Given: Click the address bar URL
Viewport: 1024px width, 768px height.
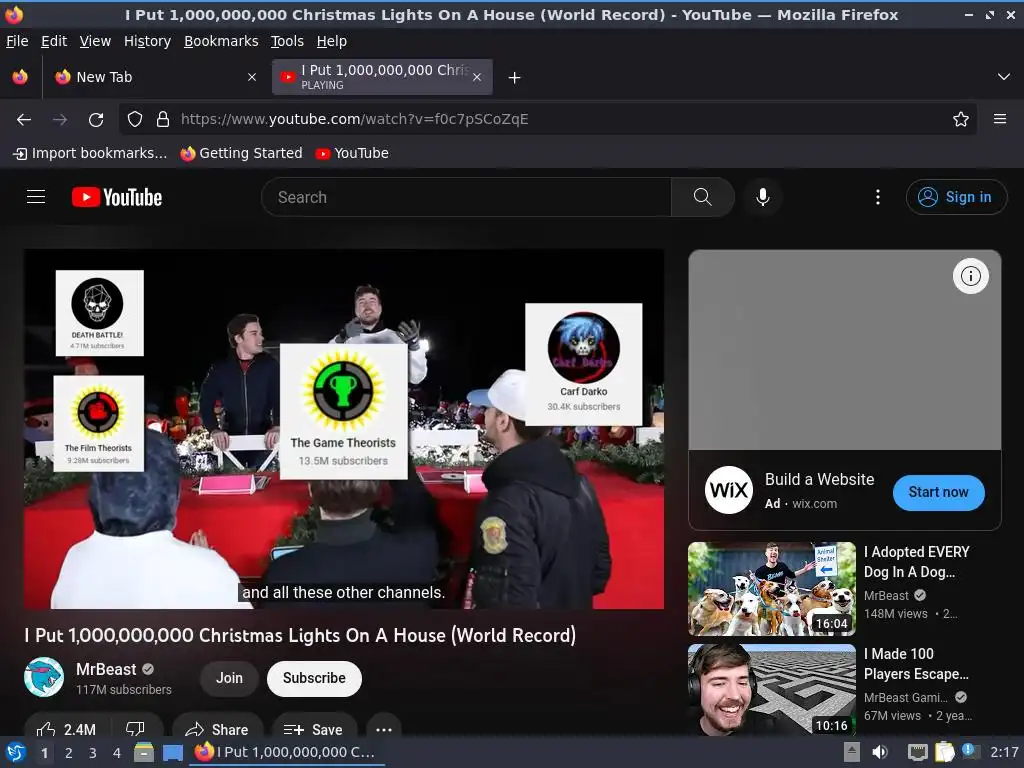Looking at the screenshot, I should (355, 120).
